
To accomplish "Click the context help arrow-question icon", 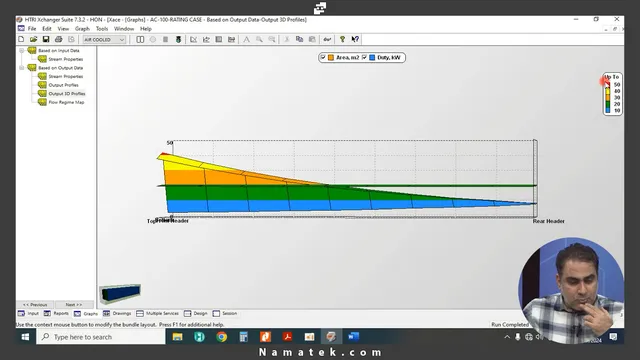I will point(355,39).
